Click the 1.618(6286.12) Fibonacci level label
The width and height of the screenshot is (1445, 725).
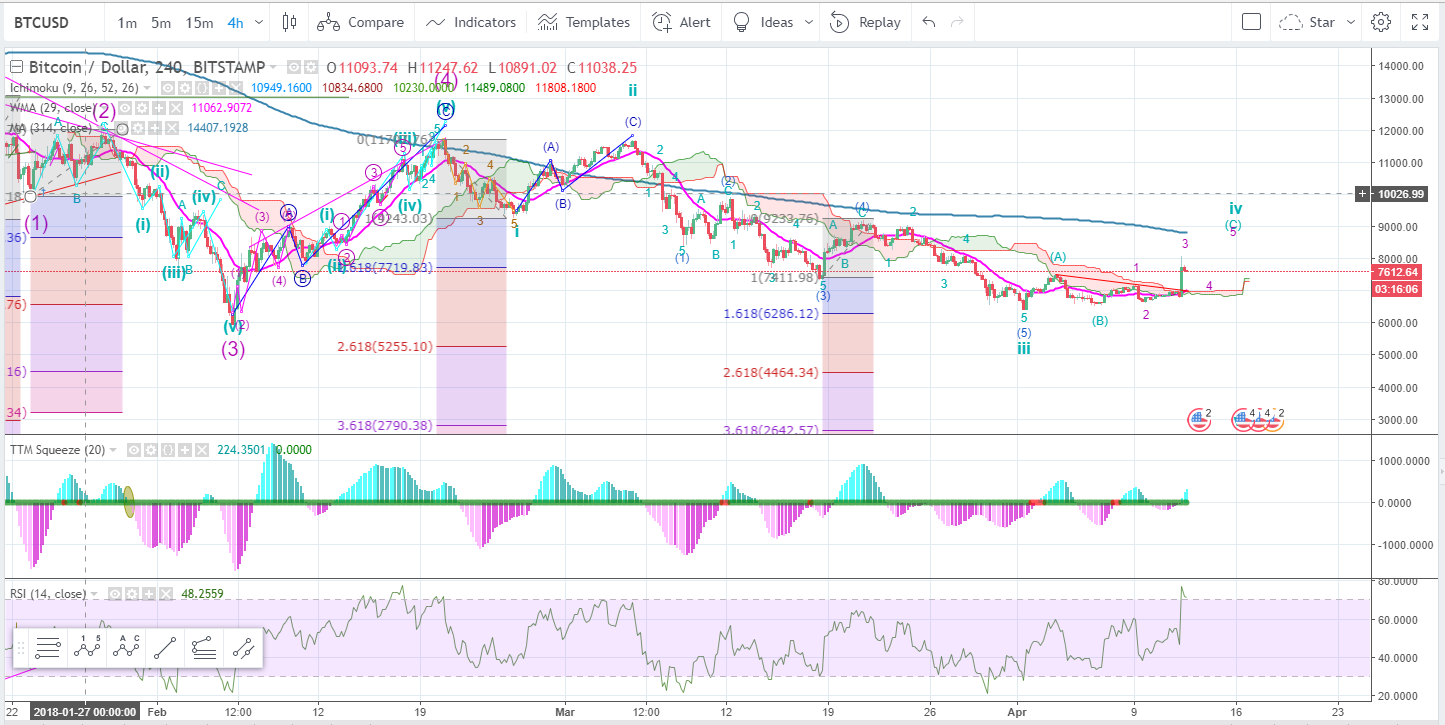coord(770,313)
